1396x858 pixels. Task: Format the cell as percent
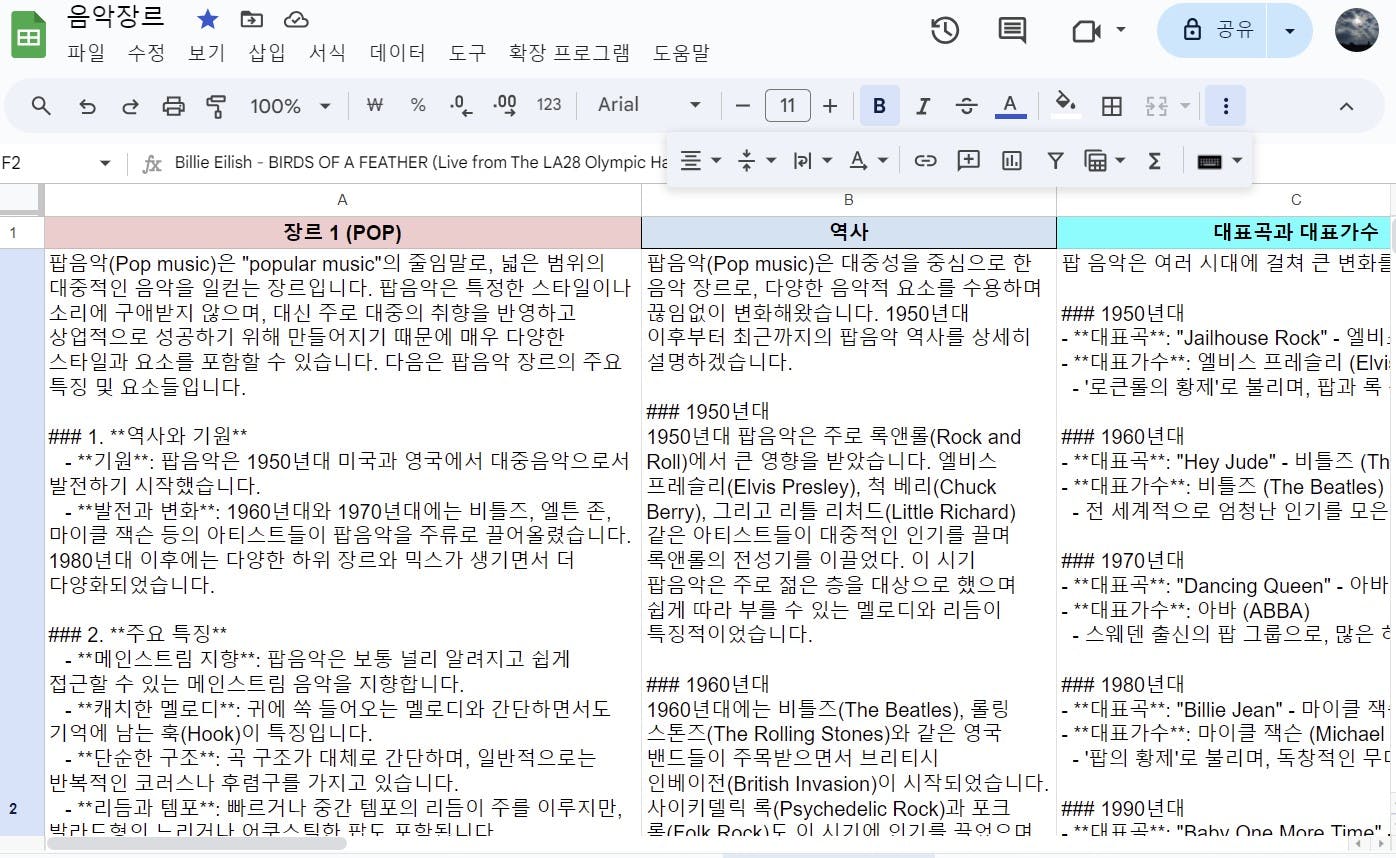tap(418, 105)
